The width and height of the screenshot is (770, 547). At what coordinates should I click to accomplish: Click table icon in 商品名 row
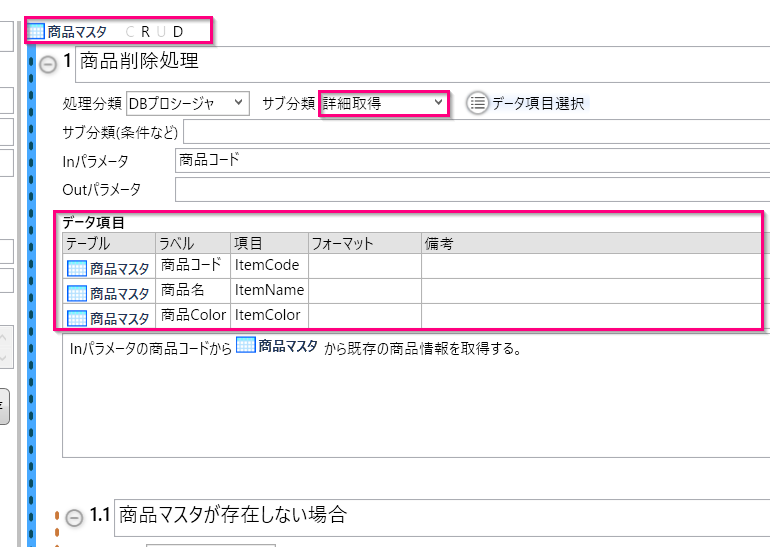pyautogui.click(x=77, y=293)
